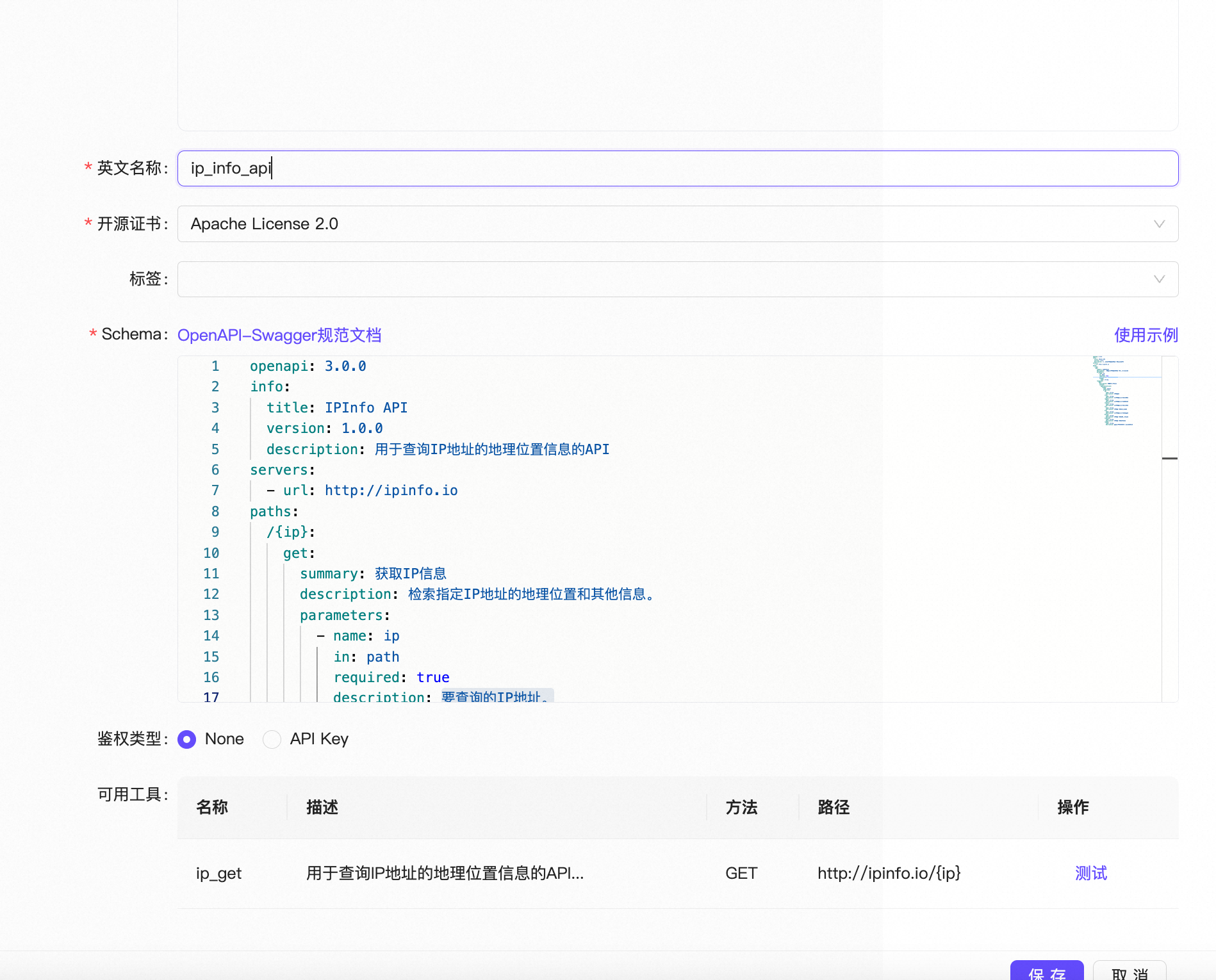Click the 'in: path' schema line
The height and width of the screenshot is (980, 1216).
tap(366, 657)
